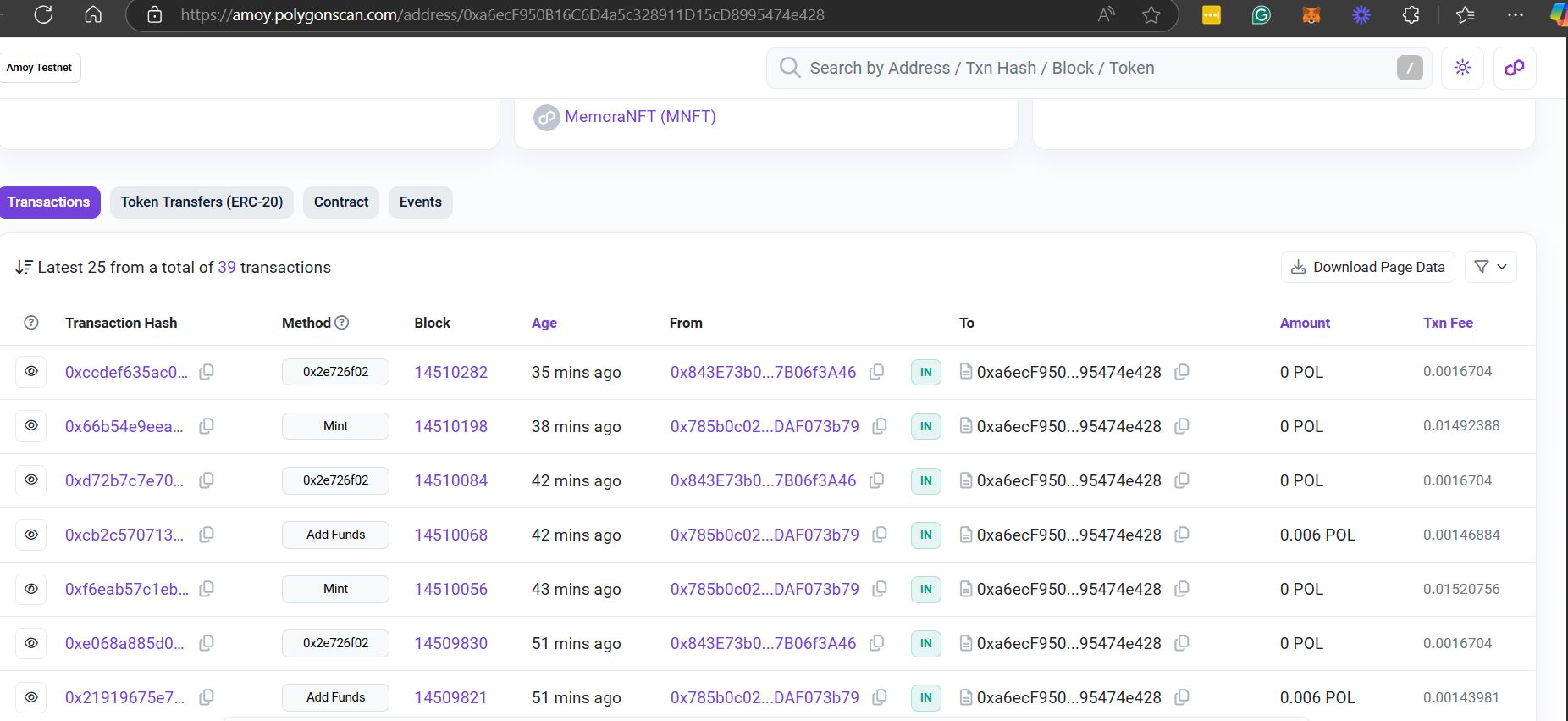Copy From address in block 14510198 row
This screenshot has height=721, width=1568.
tap(880, 426)
